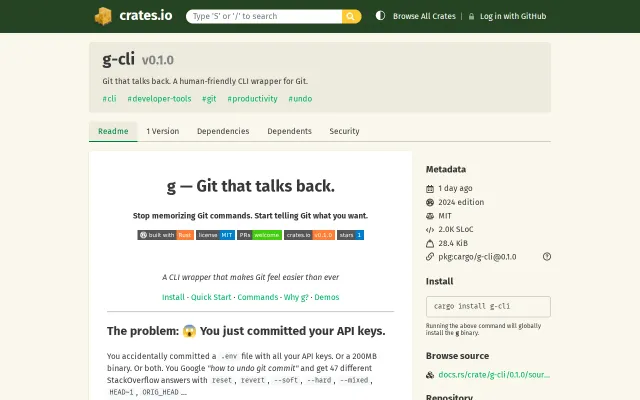
Task: Open the docs.rs source link
Action: (x=494, y=375)
